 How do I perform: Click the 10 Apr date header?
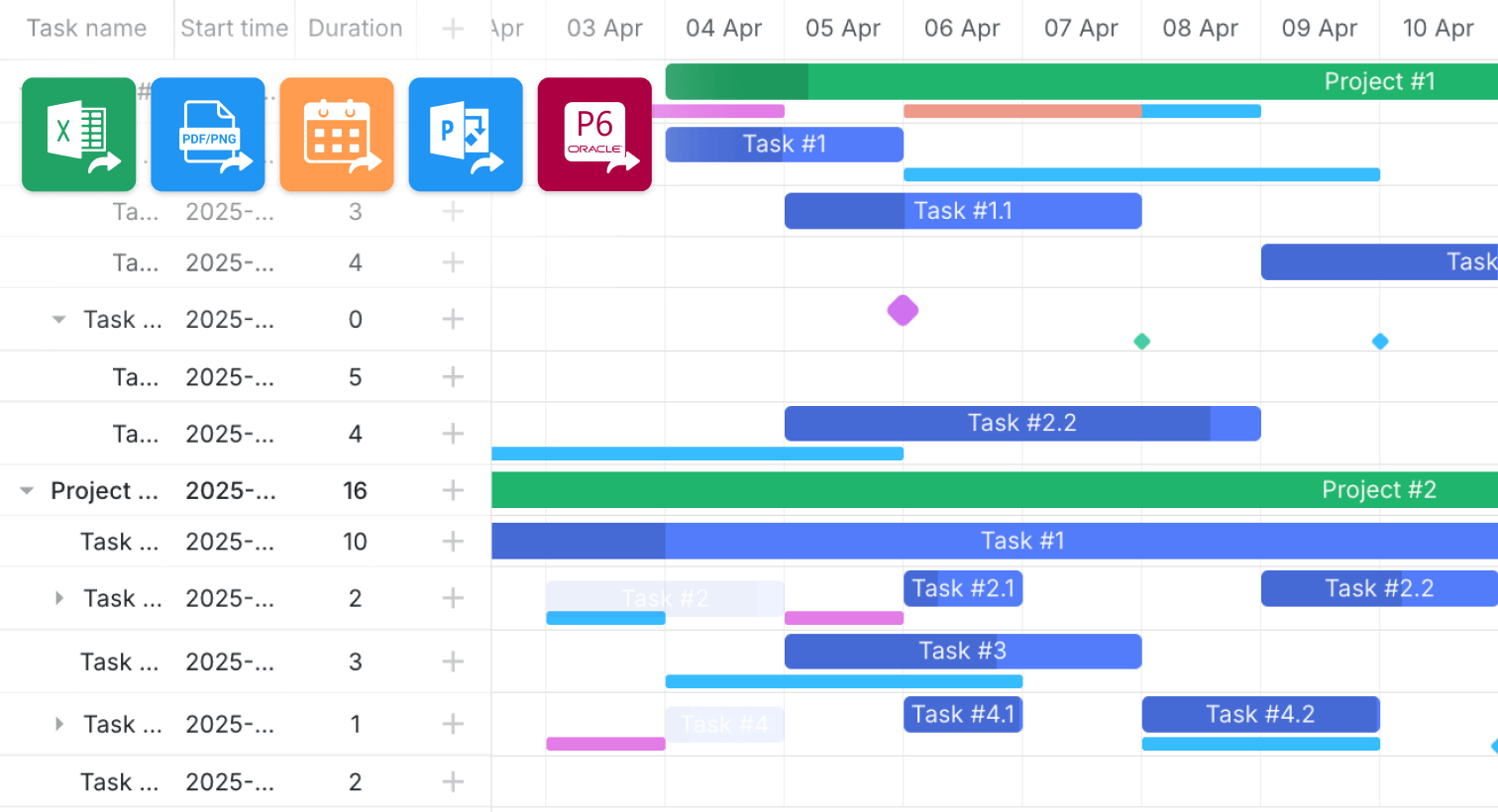click(x=1438, y=28)
